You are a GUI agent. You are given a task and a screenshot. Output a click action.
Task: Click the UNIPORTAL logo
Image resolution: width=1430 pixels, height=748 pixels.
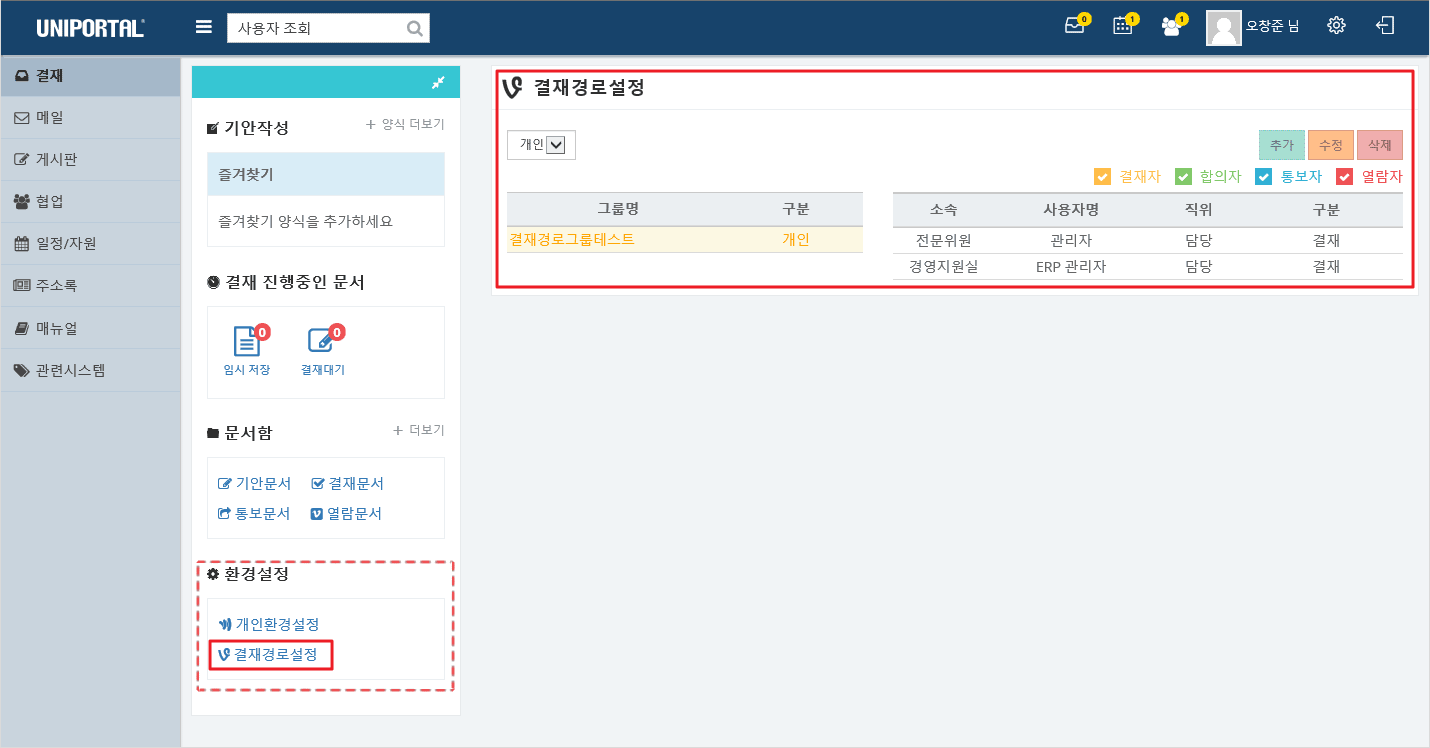click(90, 28)
